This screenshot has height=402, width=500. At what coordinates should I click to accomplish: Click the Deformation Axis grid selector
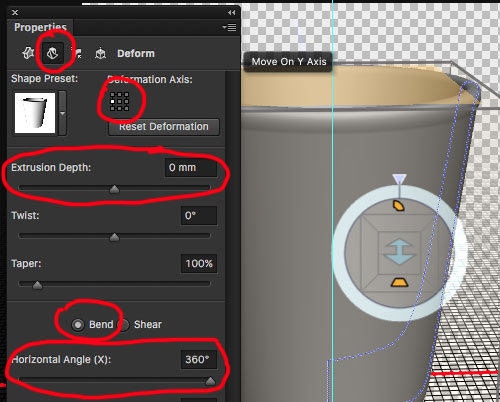click(x=119, y=101)
